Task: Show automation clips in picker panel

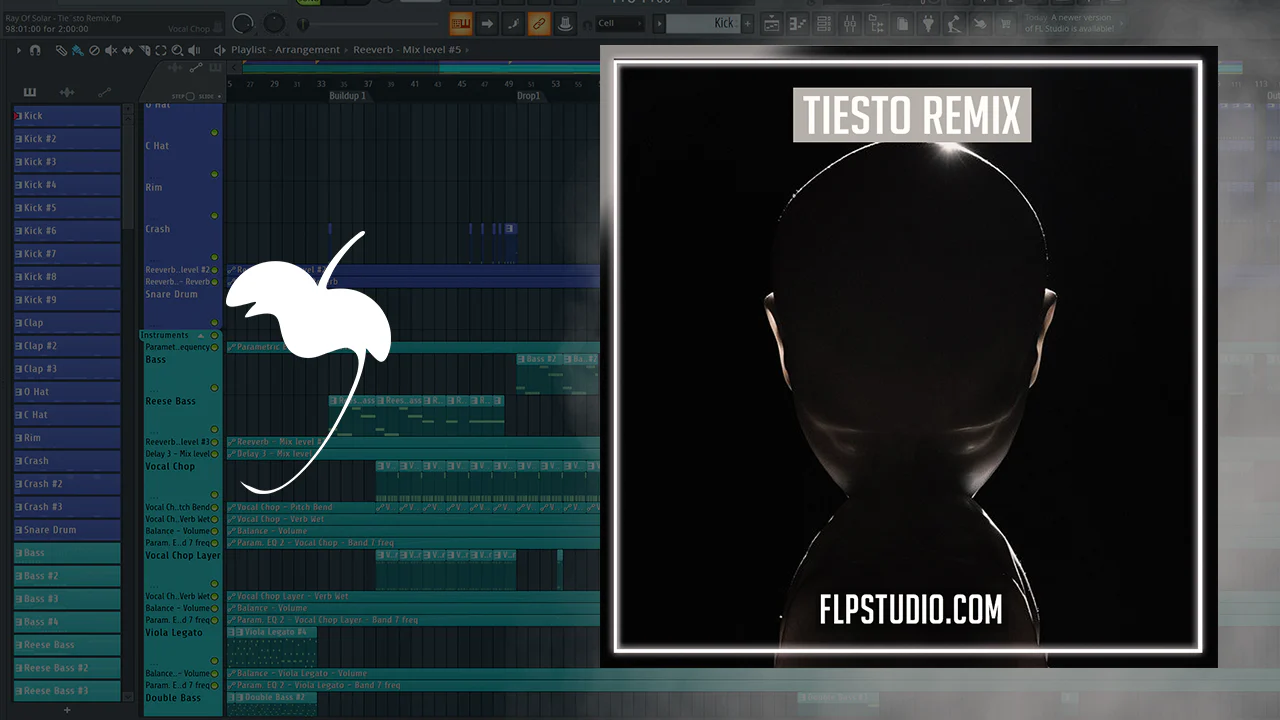Action: [x=104, y=92]
